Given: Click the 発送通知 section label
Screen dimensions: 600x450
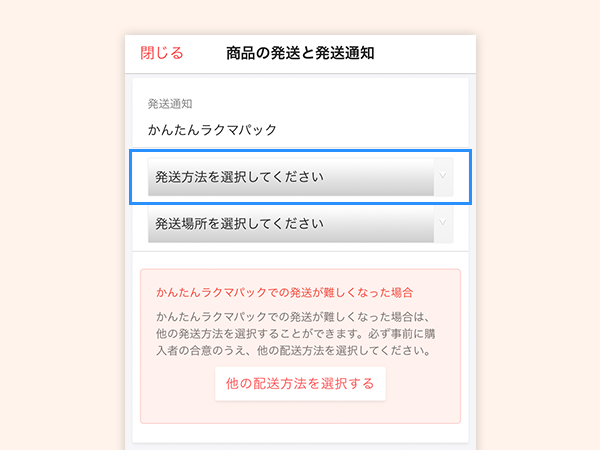Looking at the screenshot, I should click(170, 104).
